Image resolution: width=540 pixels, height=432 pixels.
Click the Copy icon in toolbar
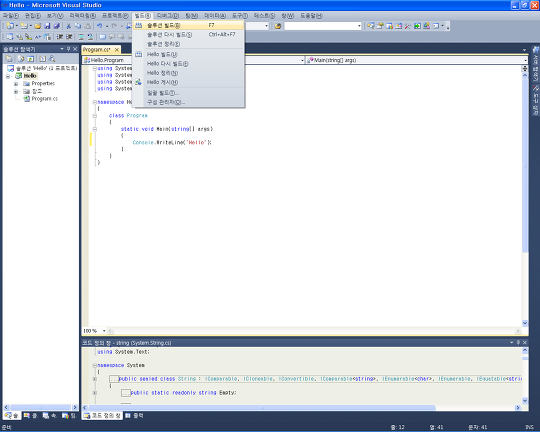(x=78, y=26)
